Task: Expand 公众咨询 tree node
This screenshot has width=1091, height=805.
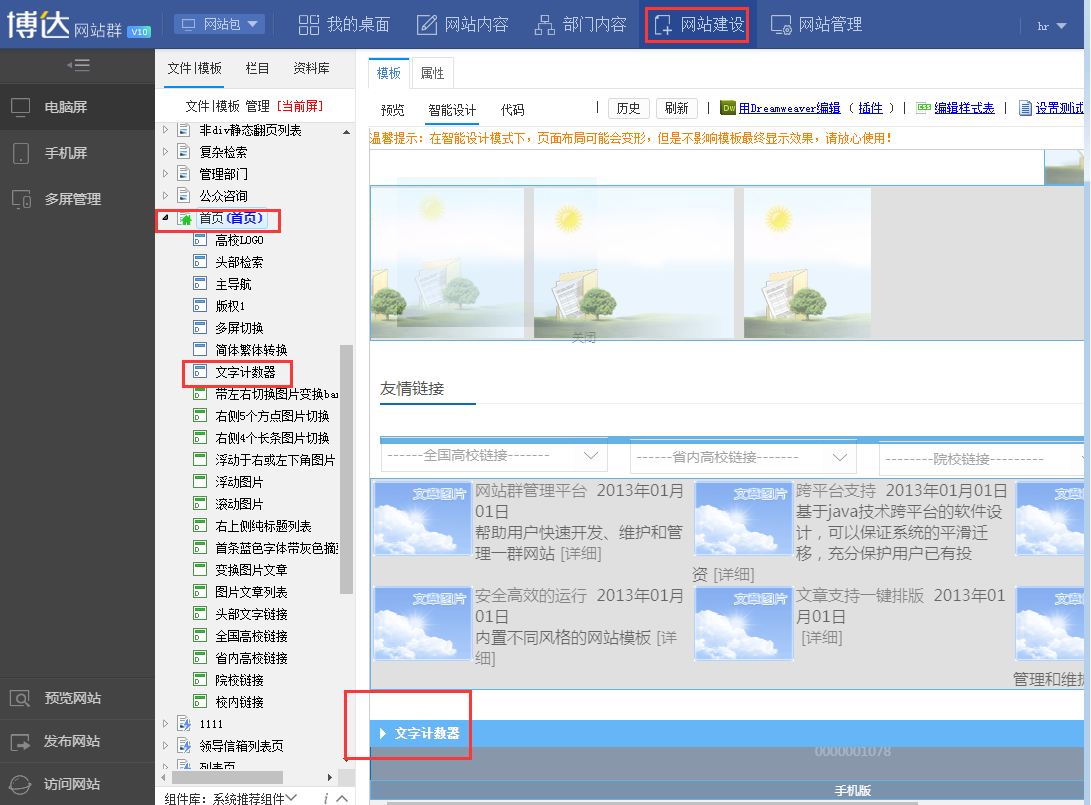Action: click(165, 196)
